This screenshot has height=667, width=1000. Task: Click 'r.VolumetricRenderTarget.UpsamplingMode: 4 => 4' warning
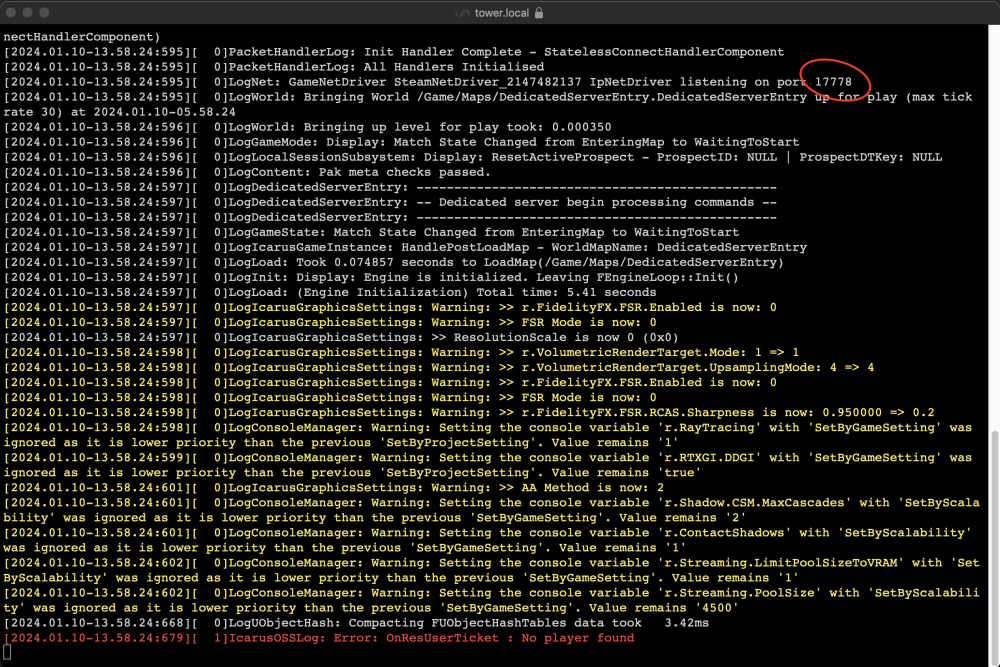click(x=698, y=367)
